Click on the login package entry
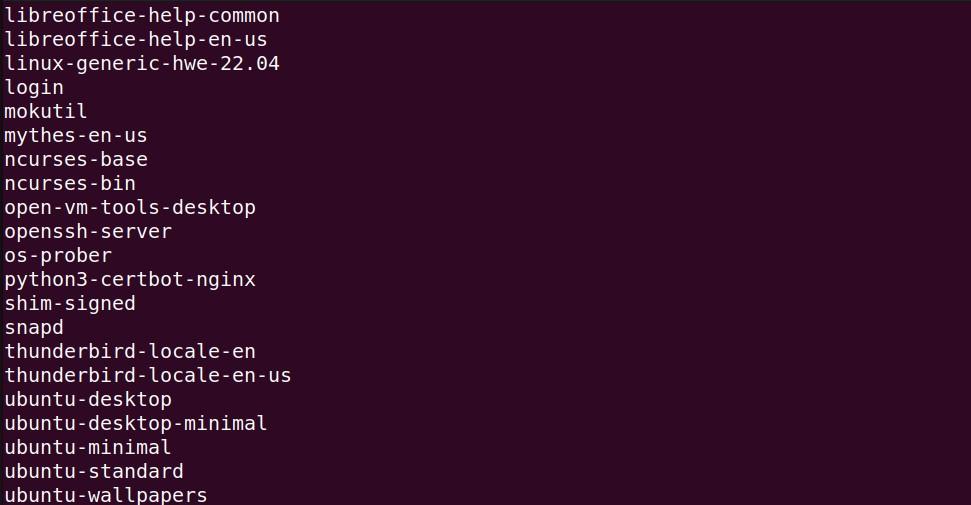The image size is (971, 505). [34, 88]
